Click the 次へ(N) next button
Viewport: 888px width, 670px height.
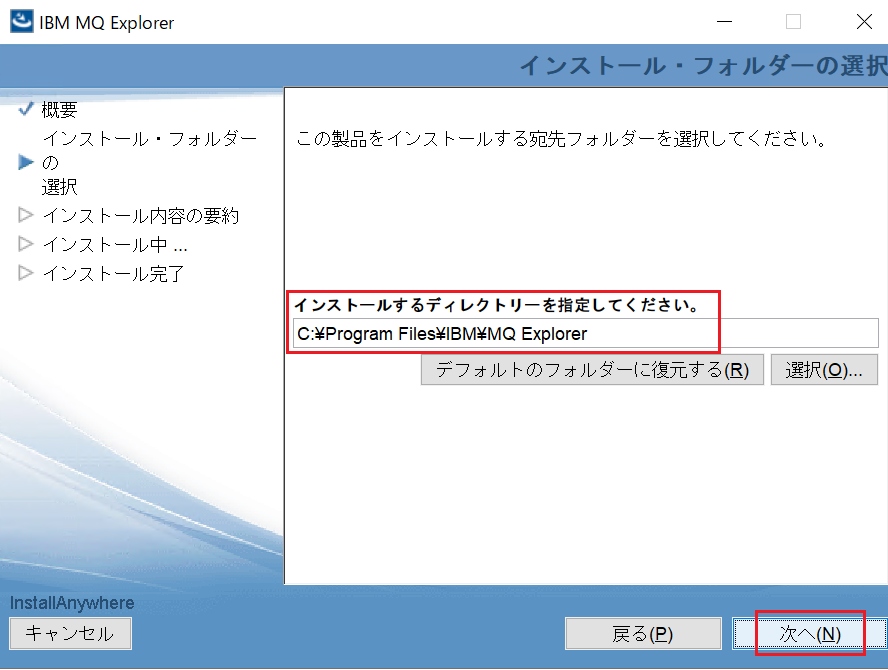(x=810, y=633)
